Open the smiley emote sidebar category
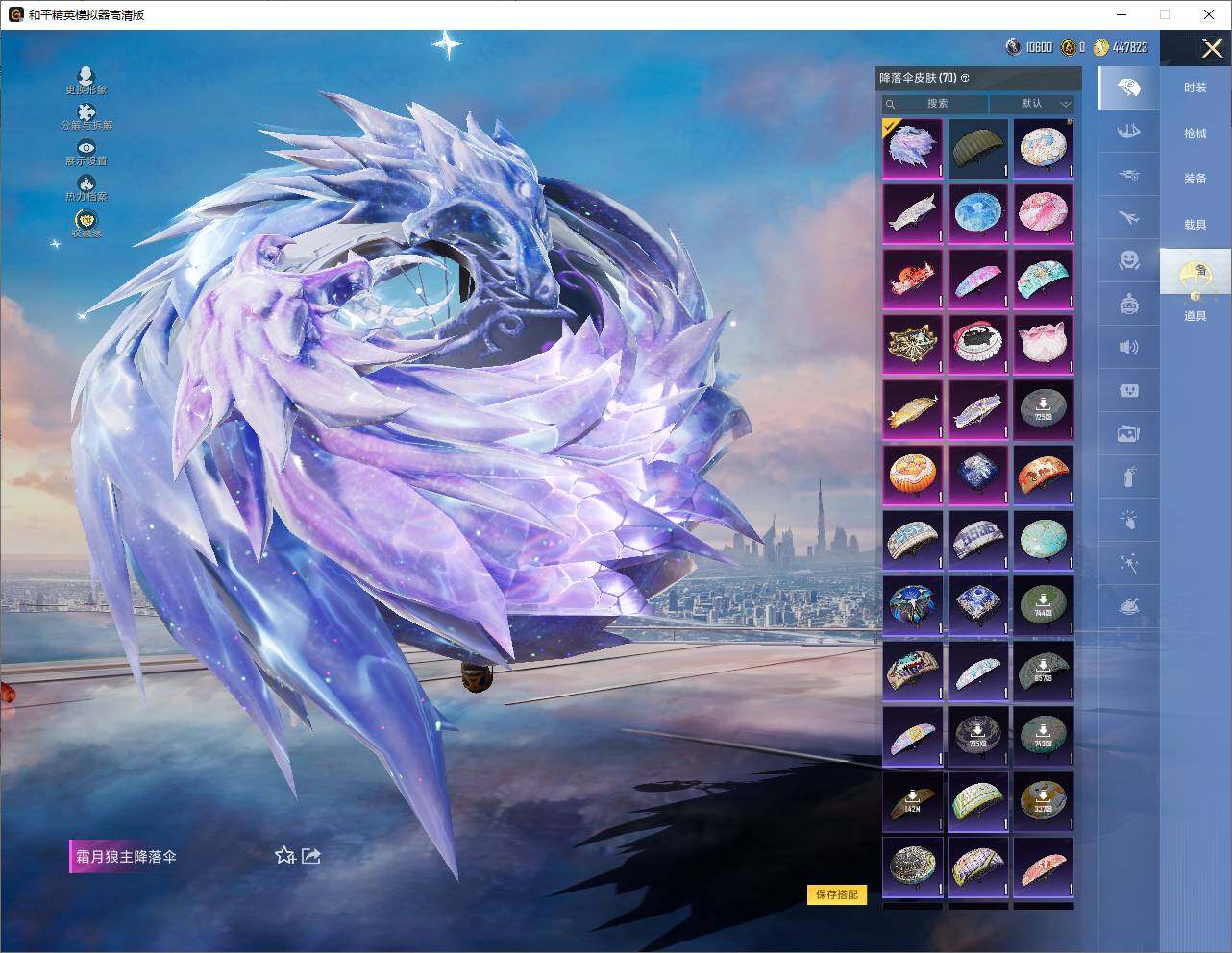This screenshot has width=1232, height=953. click(x=1129, y=260)
